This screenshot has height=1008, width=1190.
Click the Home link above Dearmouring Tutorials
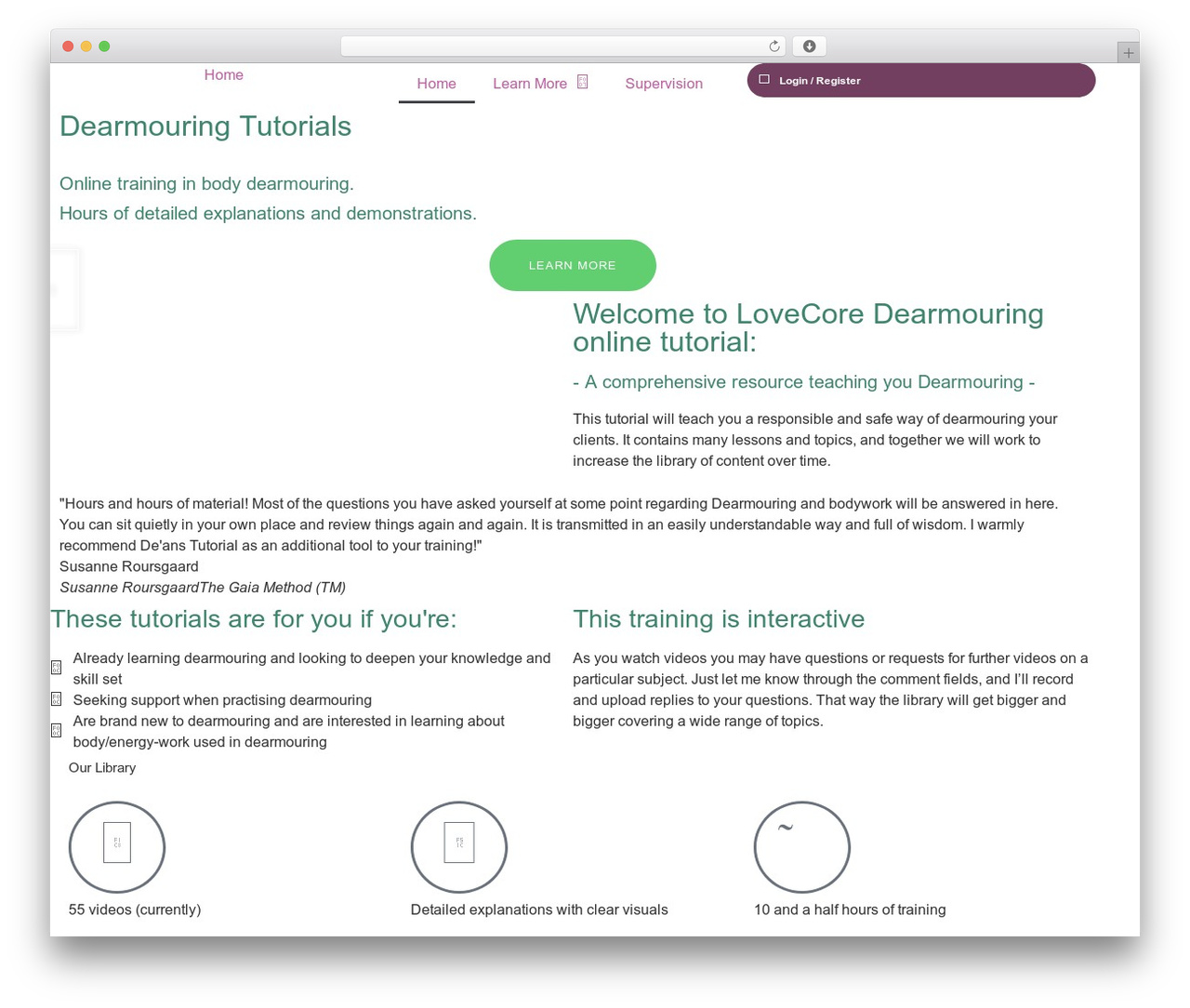pos(224,75)
